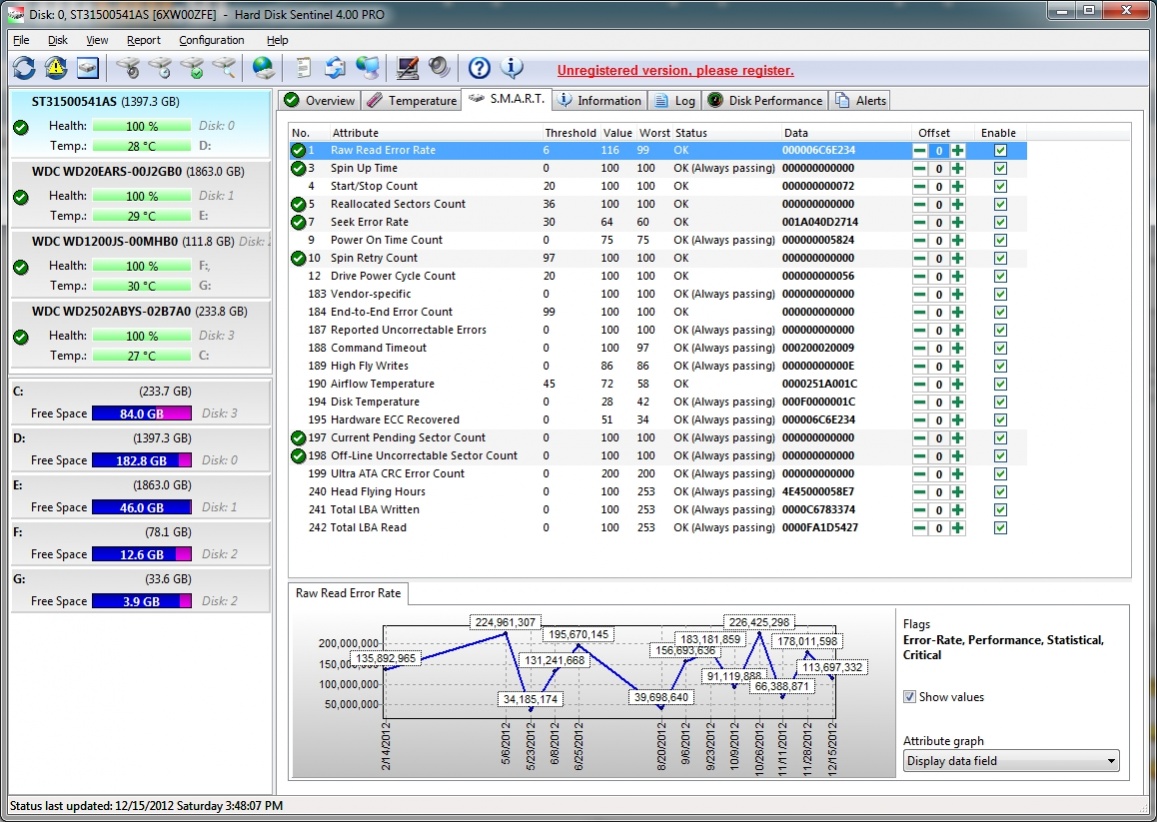Click the document report toolbar icon
The height and width of the screenshot is (822, 1157).
pyautogui.click(x=303, y=67)
